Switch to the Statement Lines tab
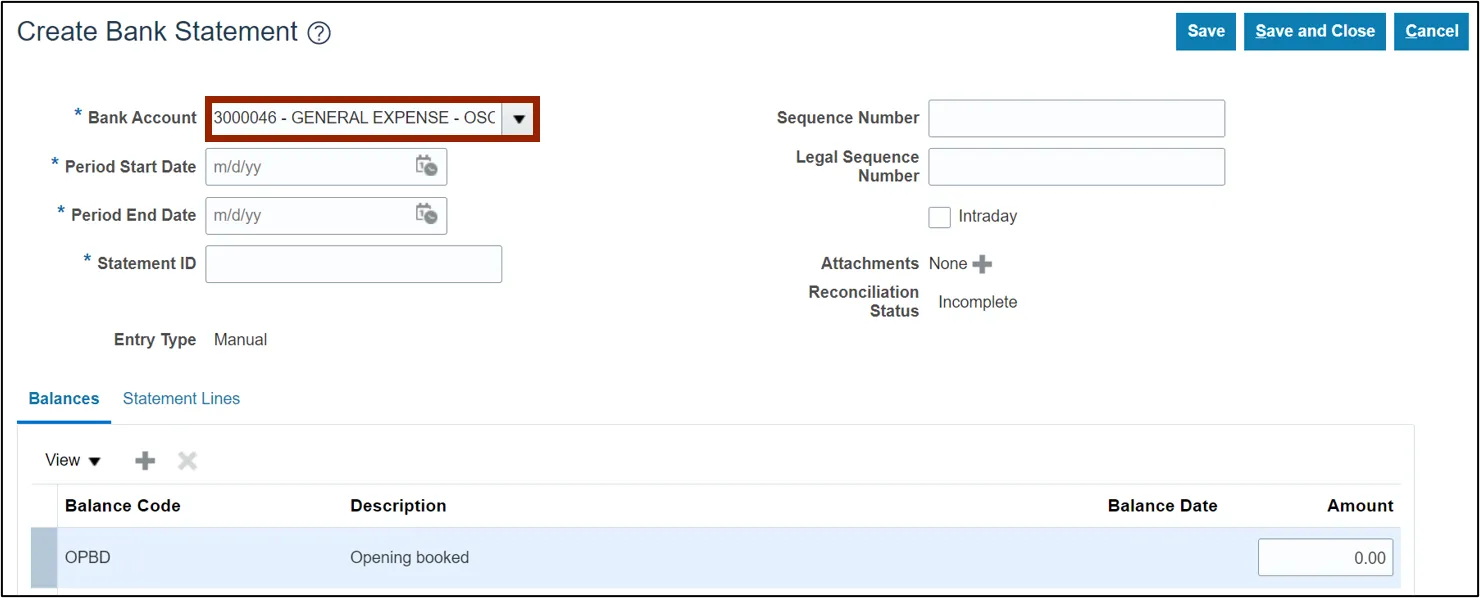The height and width of the screenshot is (598, 1480). click(x=181, y=398)
